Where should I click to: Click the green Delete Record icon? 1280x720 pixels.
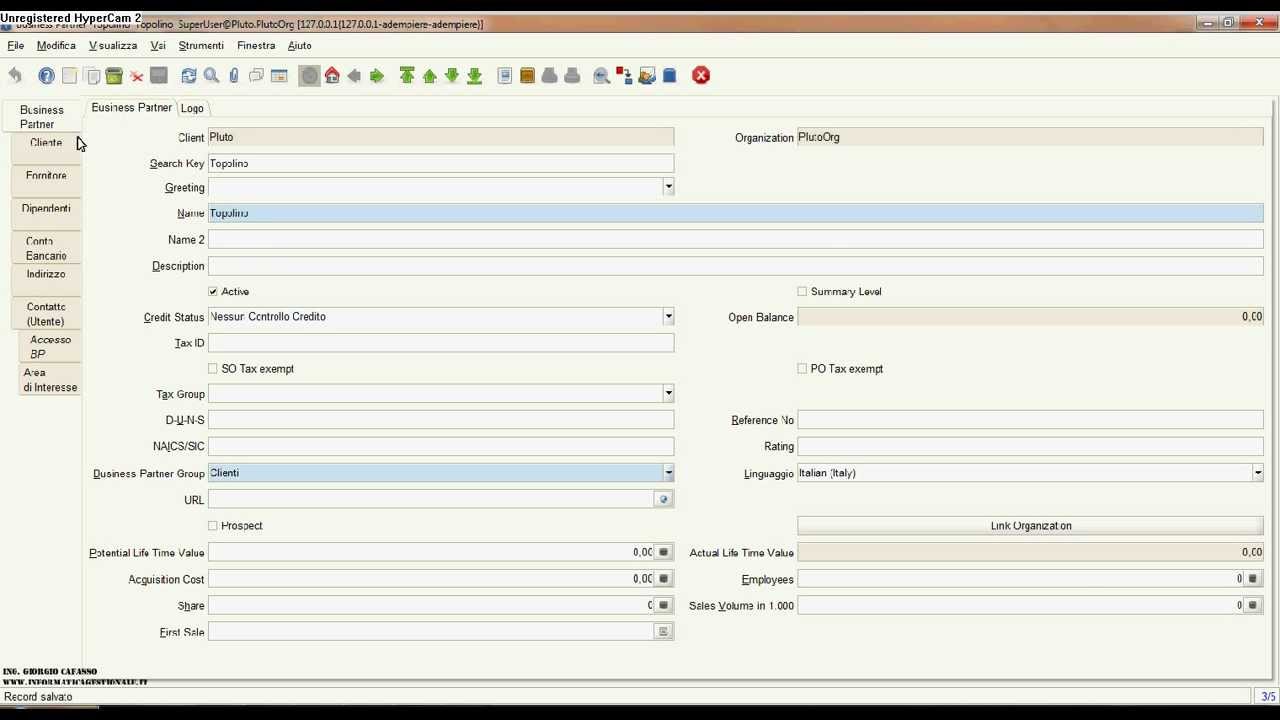tap(114, 76)
